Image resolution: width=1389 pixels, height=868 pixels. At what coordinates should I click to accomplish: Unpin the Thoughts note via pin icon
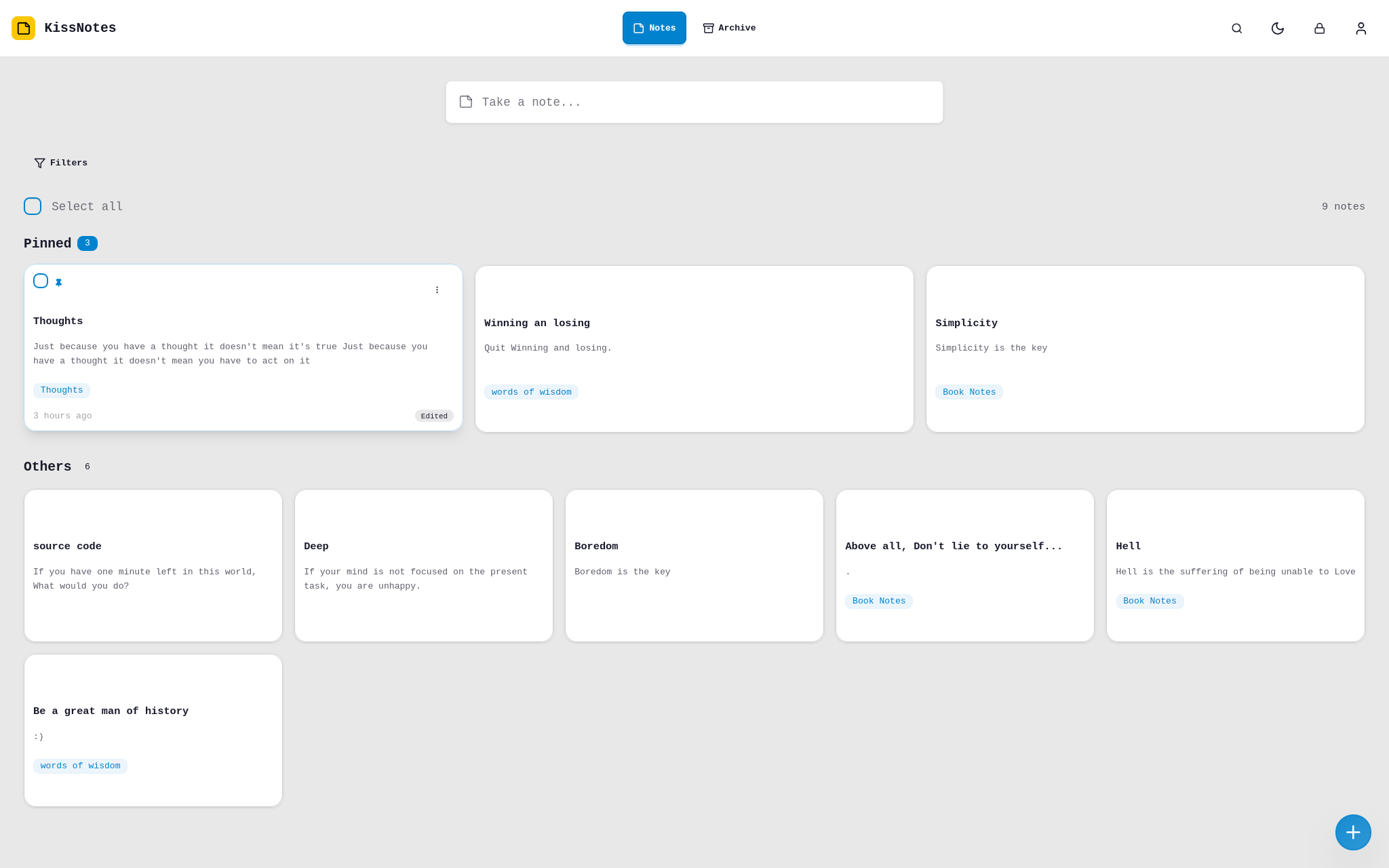tap(59, 281)
